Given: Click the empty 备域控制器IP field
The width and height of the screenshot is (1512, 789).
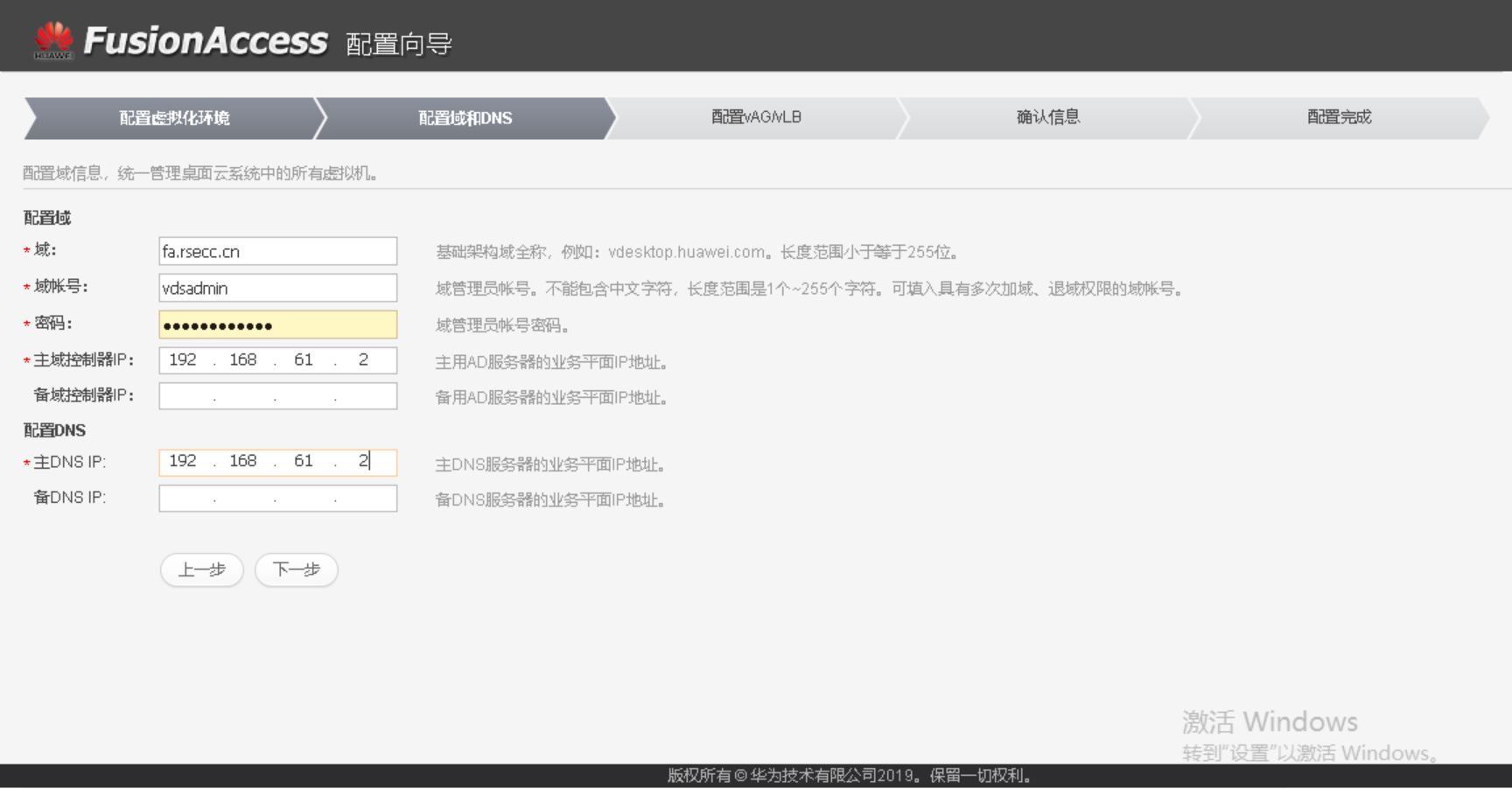Looking at the screenshot, I should coord(277,395).
